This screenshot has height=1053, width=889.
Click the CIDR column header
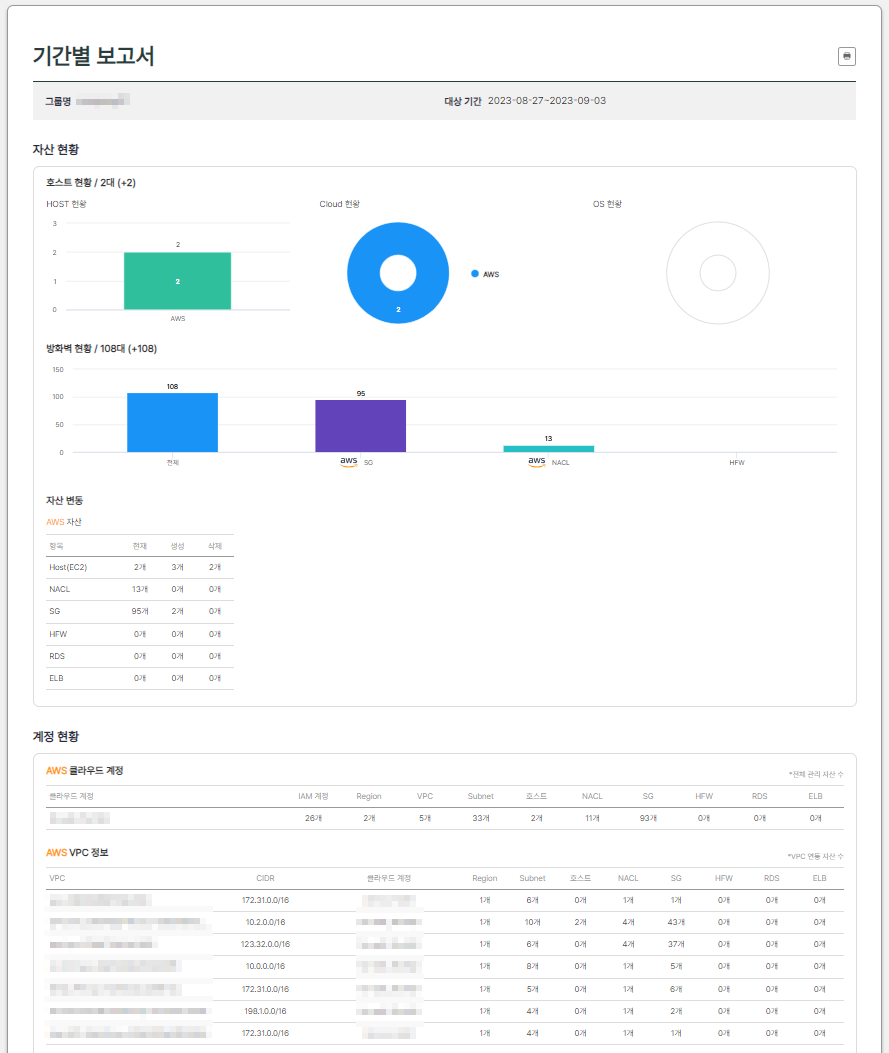click(x=265, y=878)
